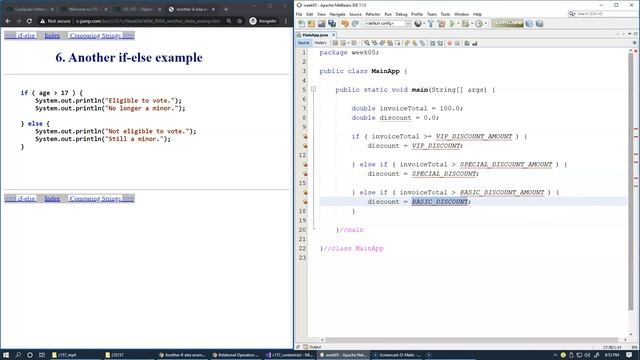Switch to the Welcome to CIS Chrome tab

click(84, 9)
